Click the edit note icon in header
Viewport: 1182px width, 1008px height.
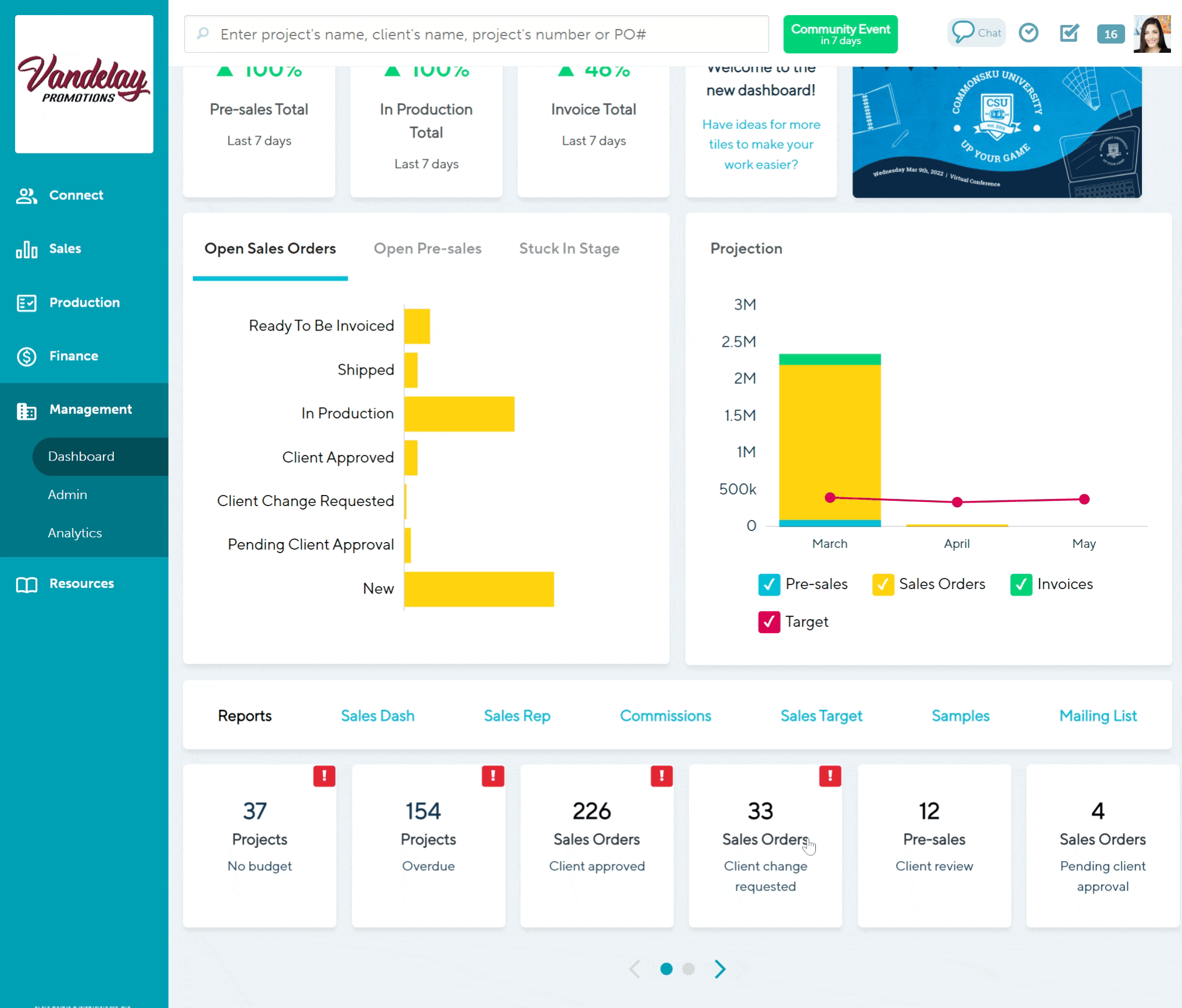click(x=1069, y=33)
